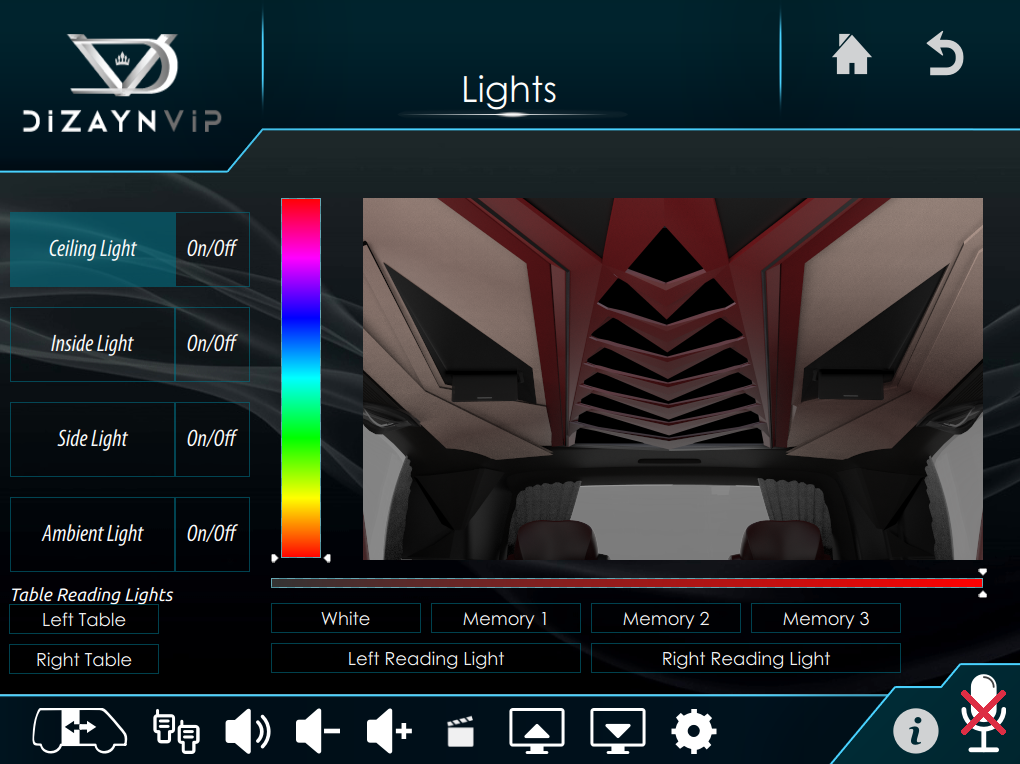Click the back arrow icon
Image resolution: width=1020 pixels, height=764 pixels.
944,54
